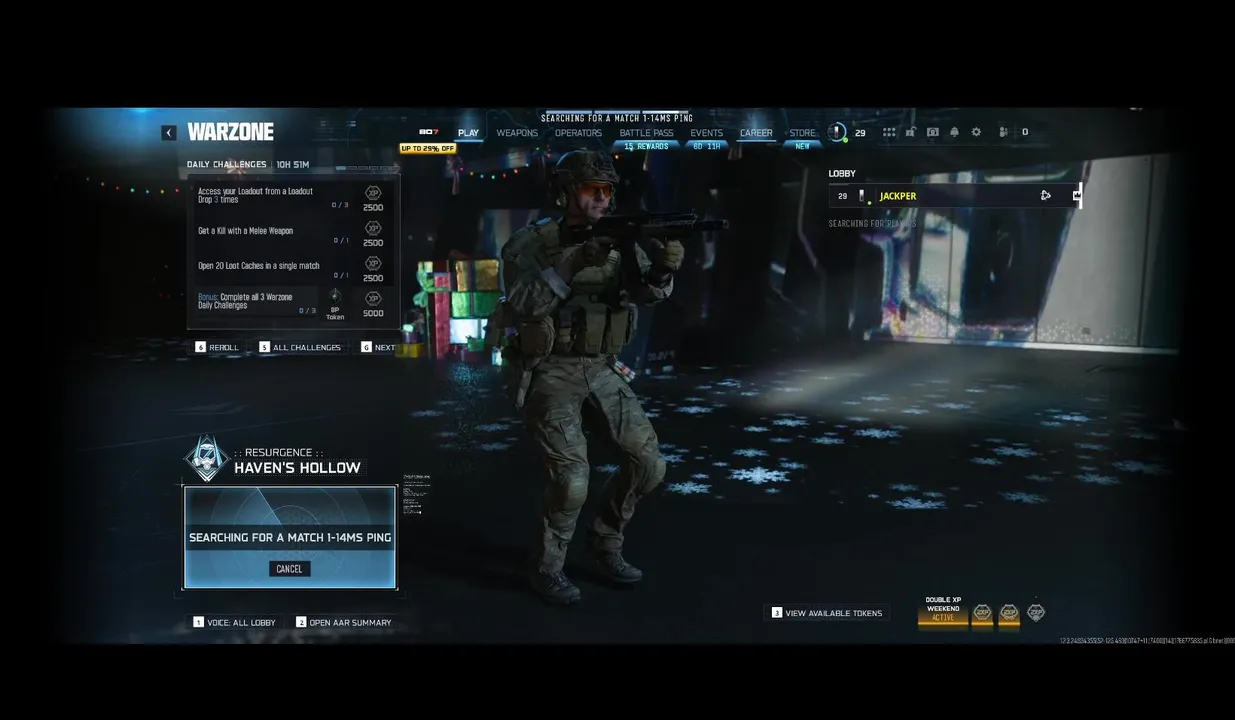Click the greyed-out 2XP token icon
The height and width of the screenshot is (720, 1235).
point(1036,611)
